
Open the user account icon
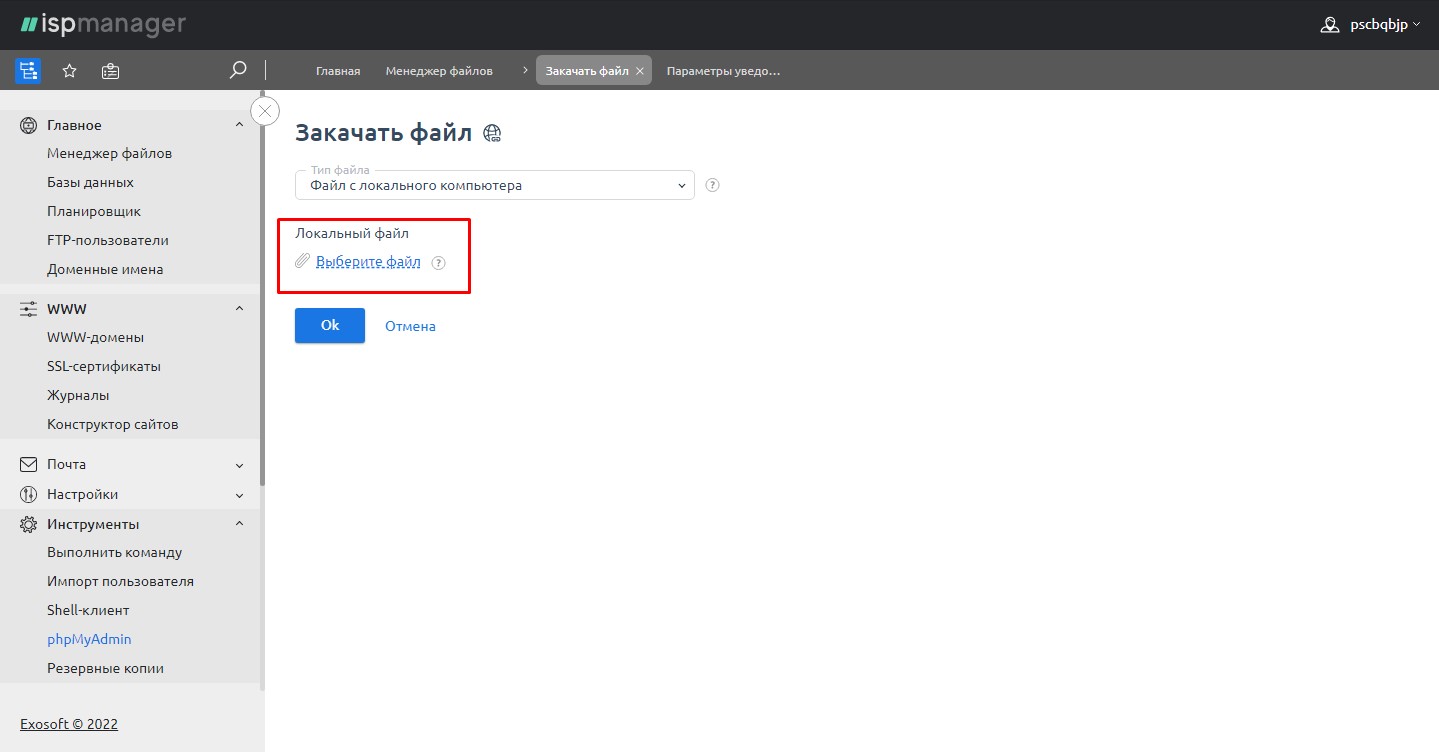pos(1330,25)
